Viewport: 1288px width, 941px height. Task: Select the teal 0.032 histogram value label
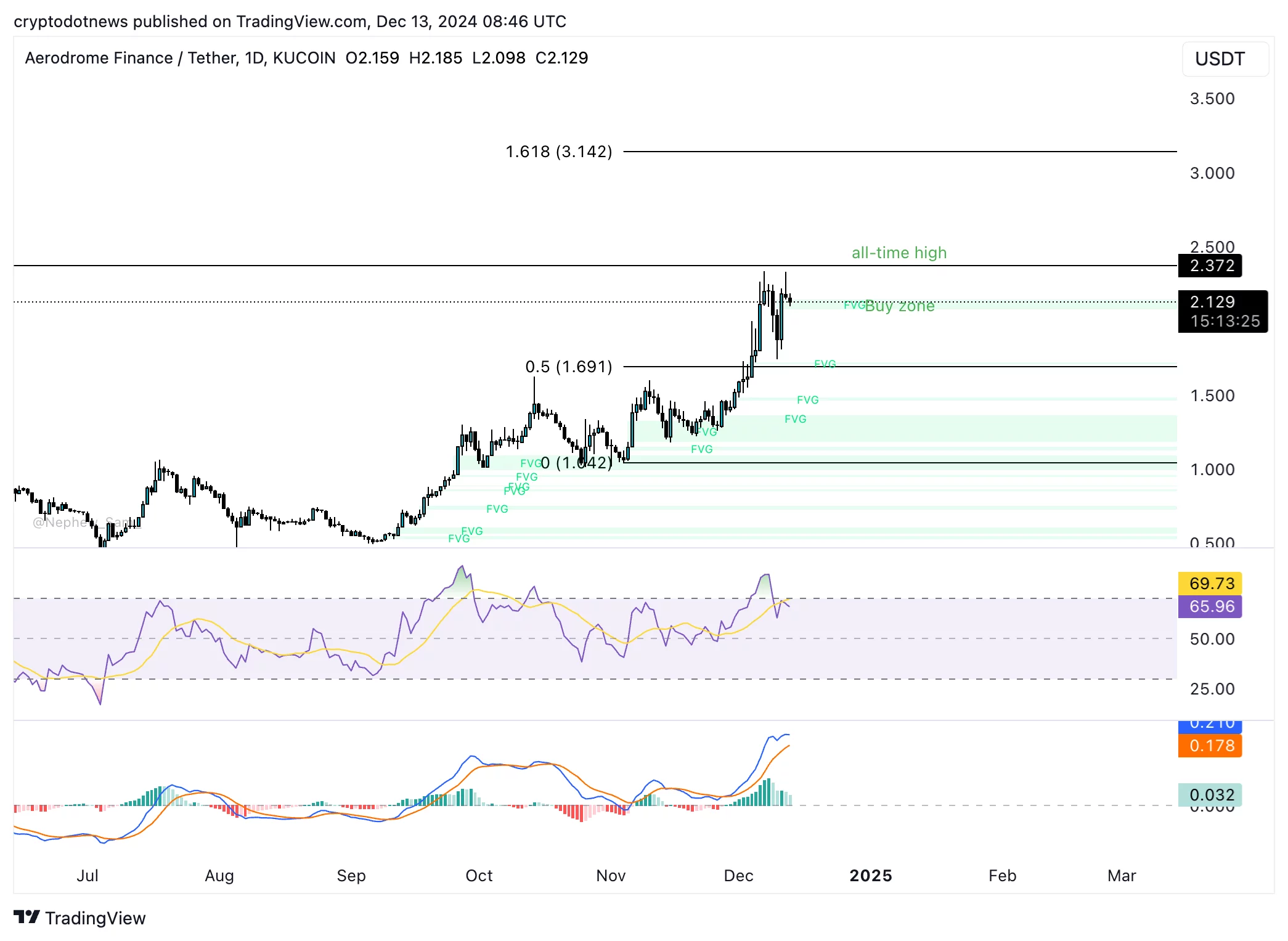1209,795
